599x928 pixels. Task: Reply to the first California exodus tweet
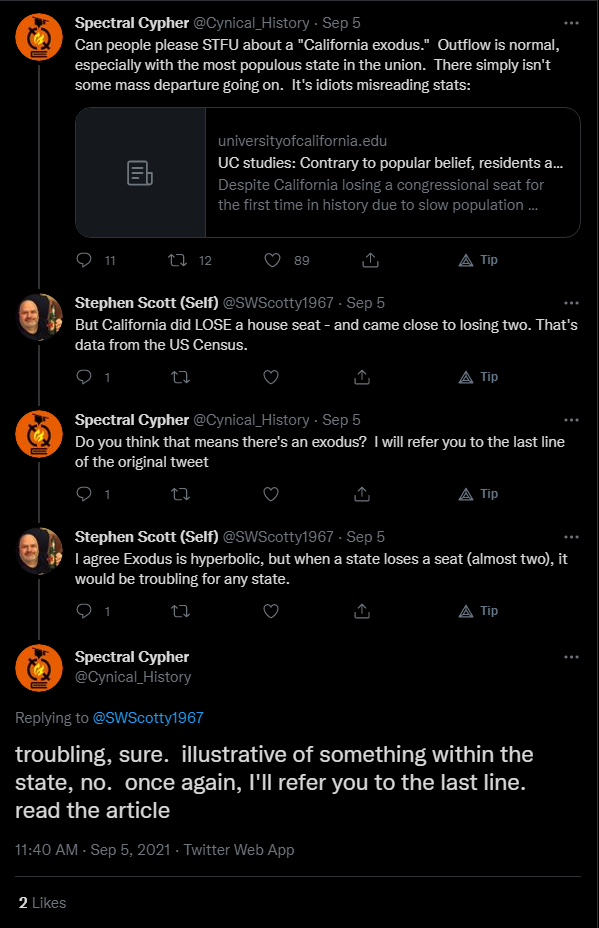[x=84, y=260]
